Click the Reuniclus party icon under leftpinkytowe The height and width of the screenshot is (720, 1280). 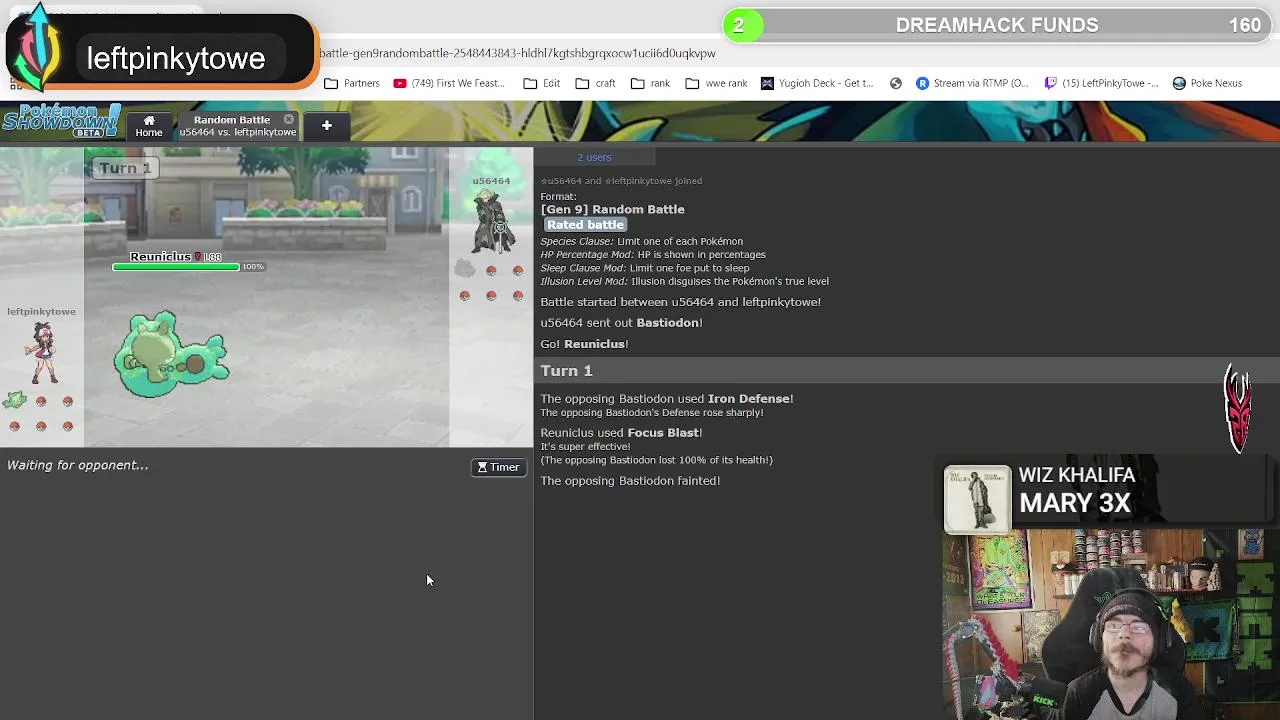[14, 401]
